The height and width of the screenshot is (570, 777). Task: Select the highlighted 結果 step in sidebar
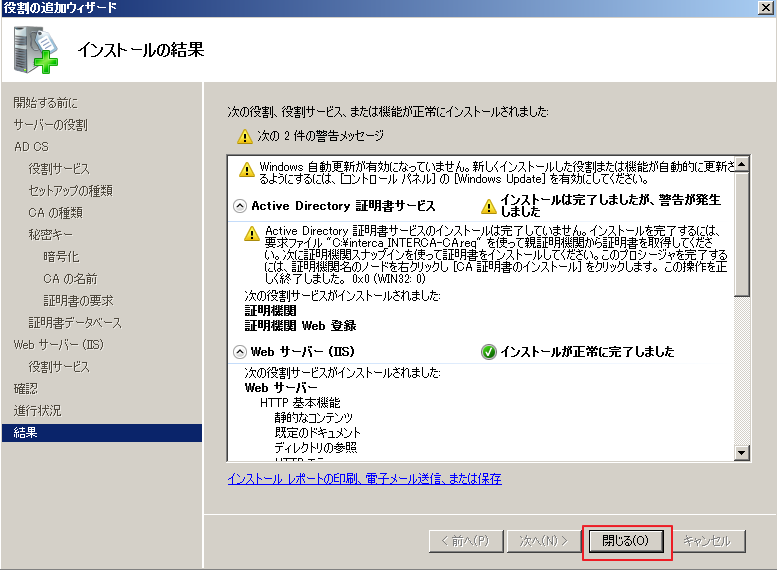click(102, 433)
